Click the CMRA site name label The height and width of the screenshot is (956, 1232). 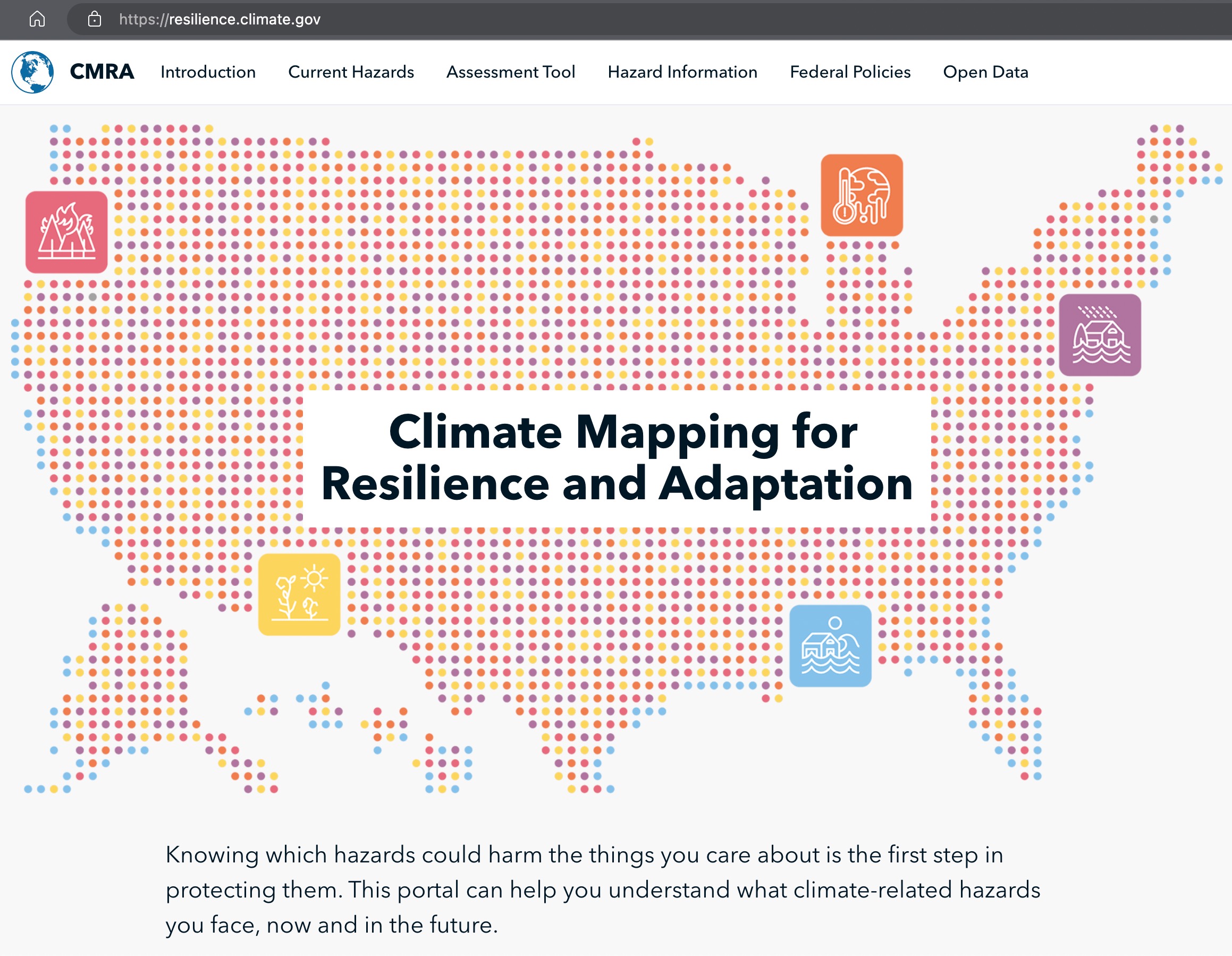pyautogui.click(x=102, y=72)
